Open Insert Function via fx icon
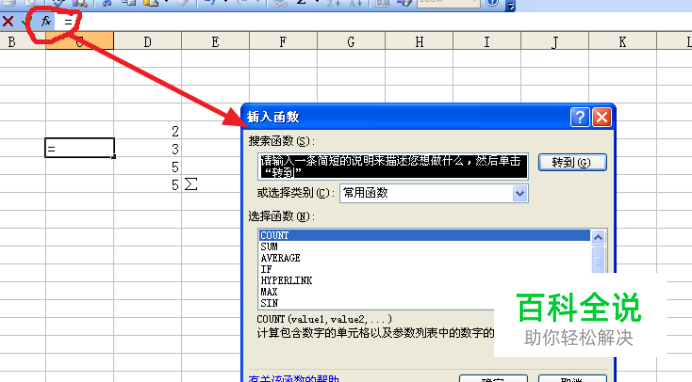This screenshot has height=382, width=692. click(x=46, y=21)
